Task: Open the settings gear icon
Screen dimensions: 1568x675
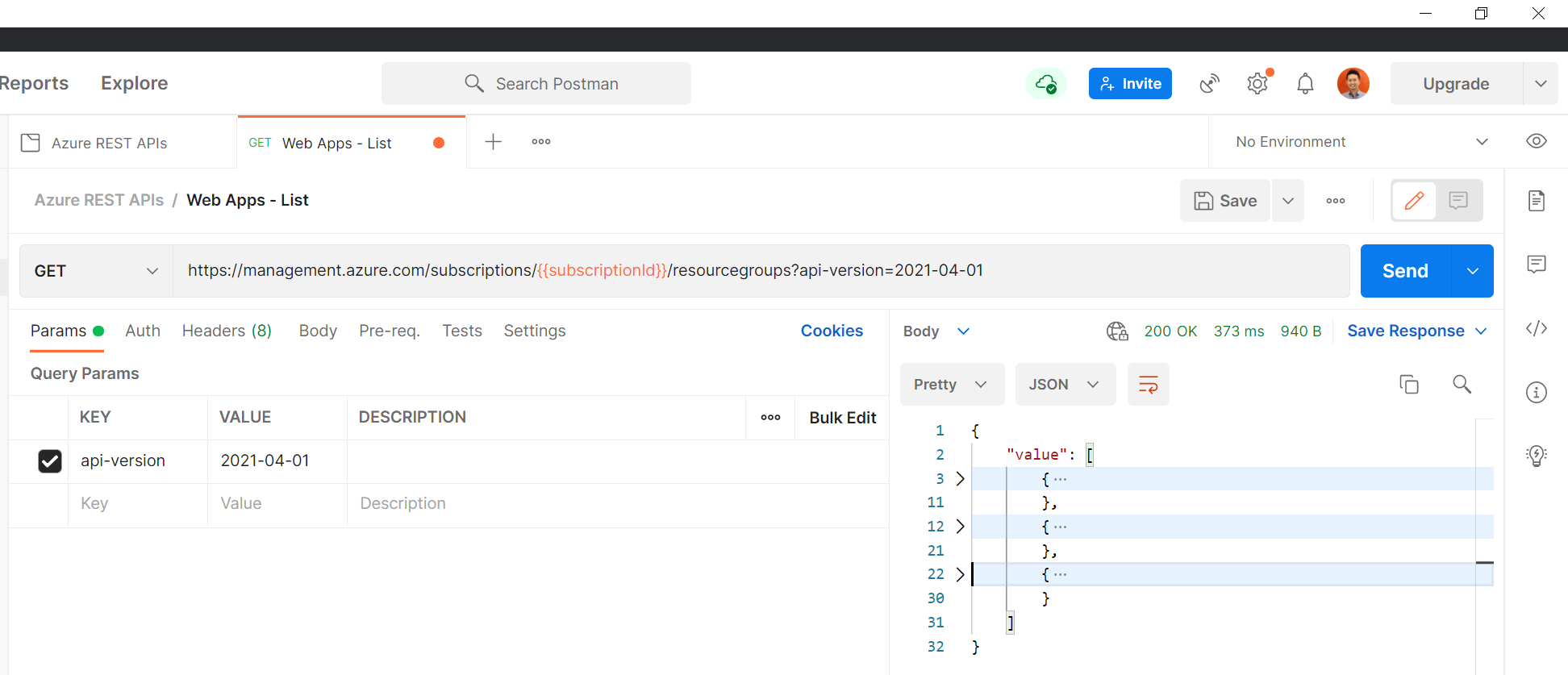Action: pyautogui.click(x=1257, y=83)
